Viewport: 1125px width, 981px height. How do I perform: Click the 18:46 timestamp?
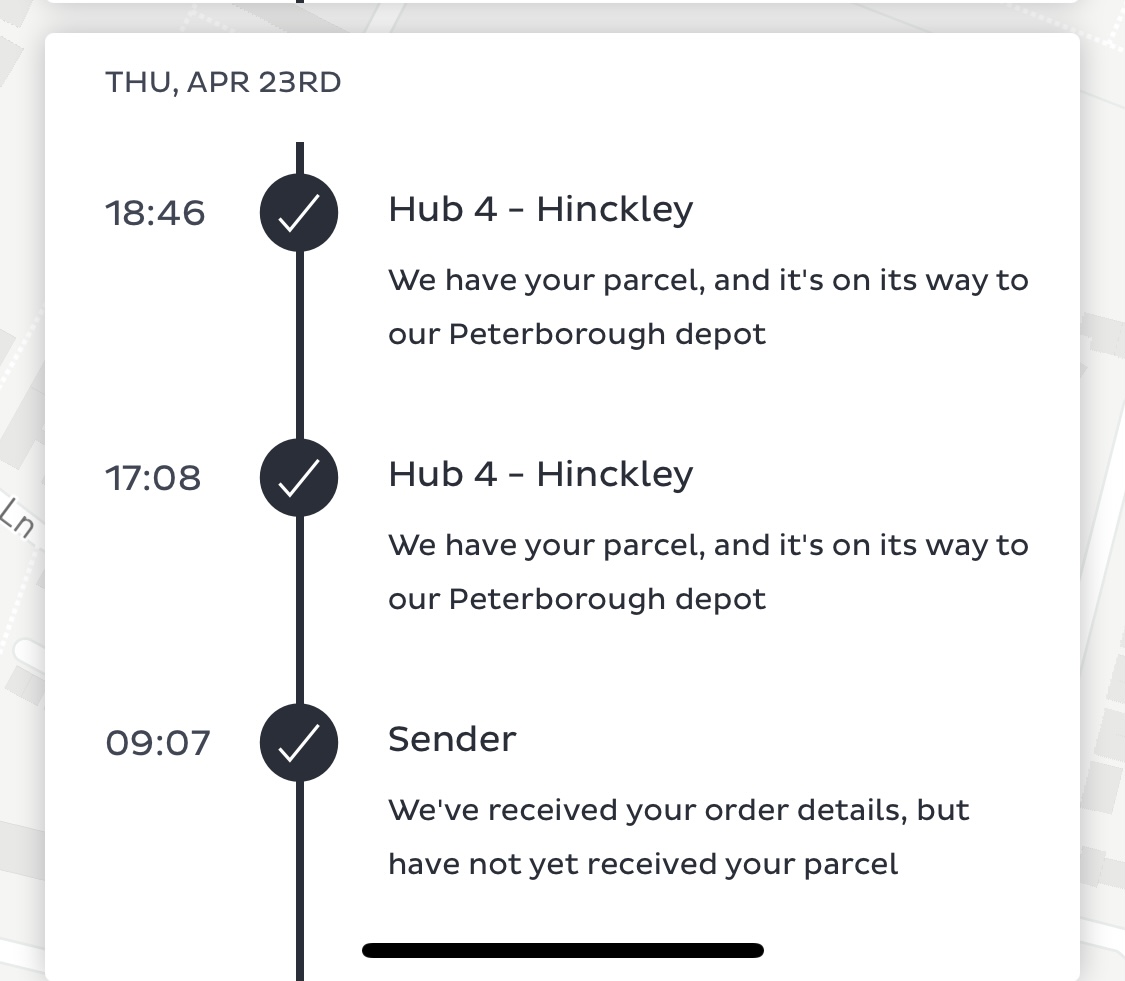tap(156, 213)
